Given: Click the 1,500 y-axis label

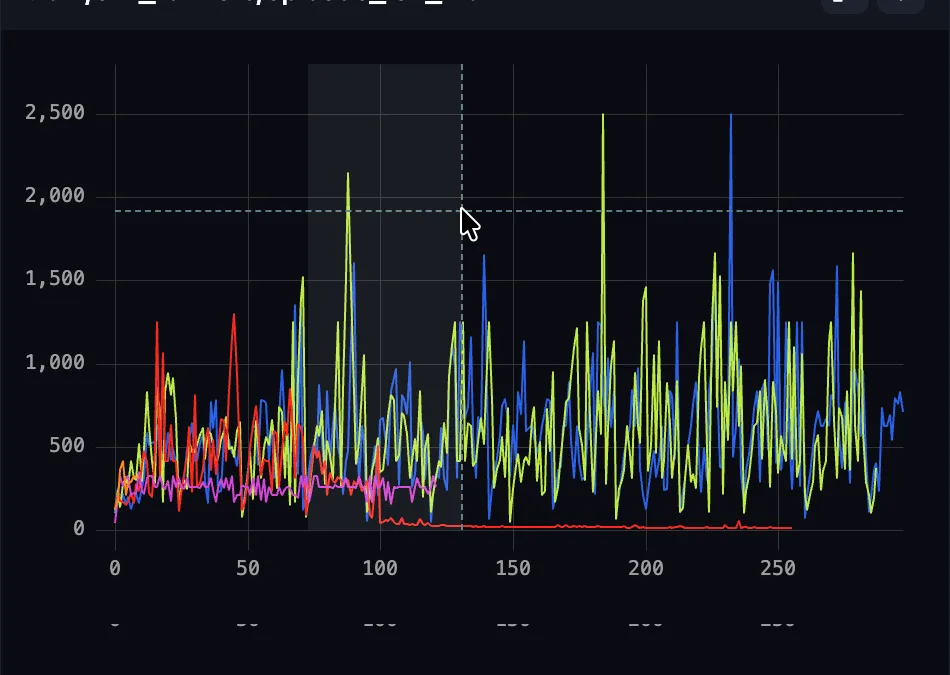Looking at the screenshot, I should click(x=55, y=279).
